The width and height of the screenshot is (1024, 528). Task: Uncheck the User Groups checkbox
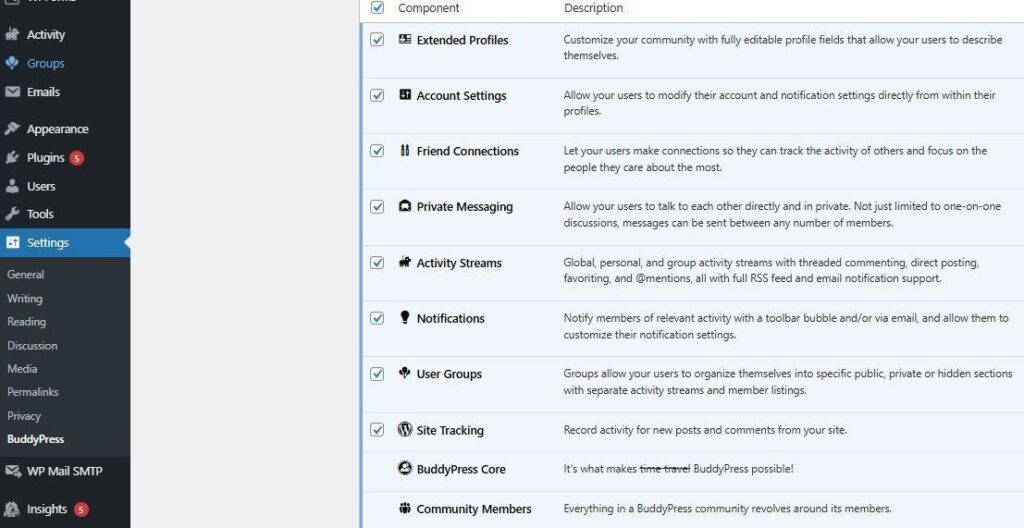point(377,374)
